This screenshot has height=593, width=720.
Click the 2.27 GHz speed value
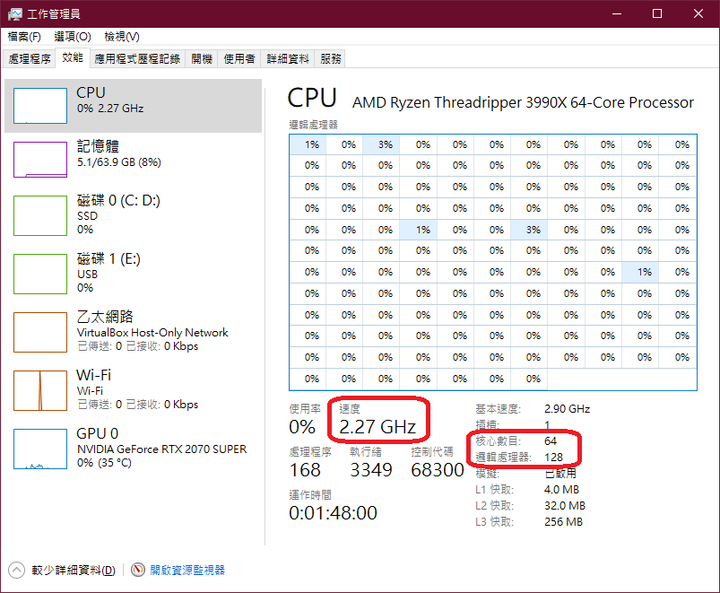point(377,427)
